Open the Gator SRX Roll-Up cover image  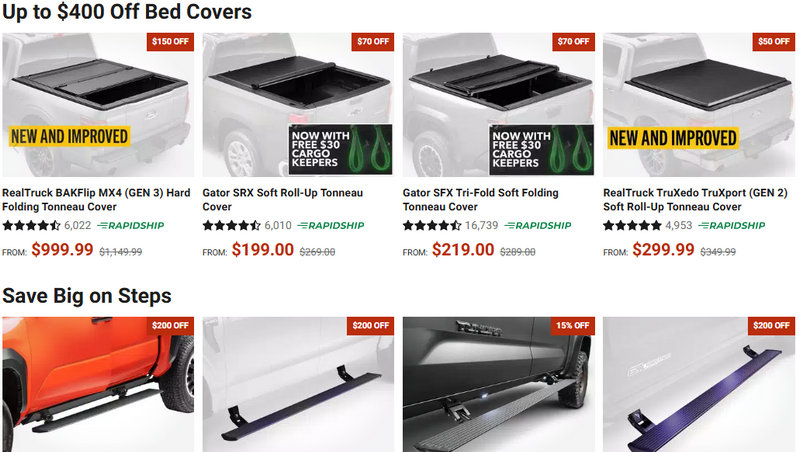(x=298, y=105)
